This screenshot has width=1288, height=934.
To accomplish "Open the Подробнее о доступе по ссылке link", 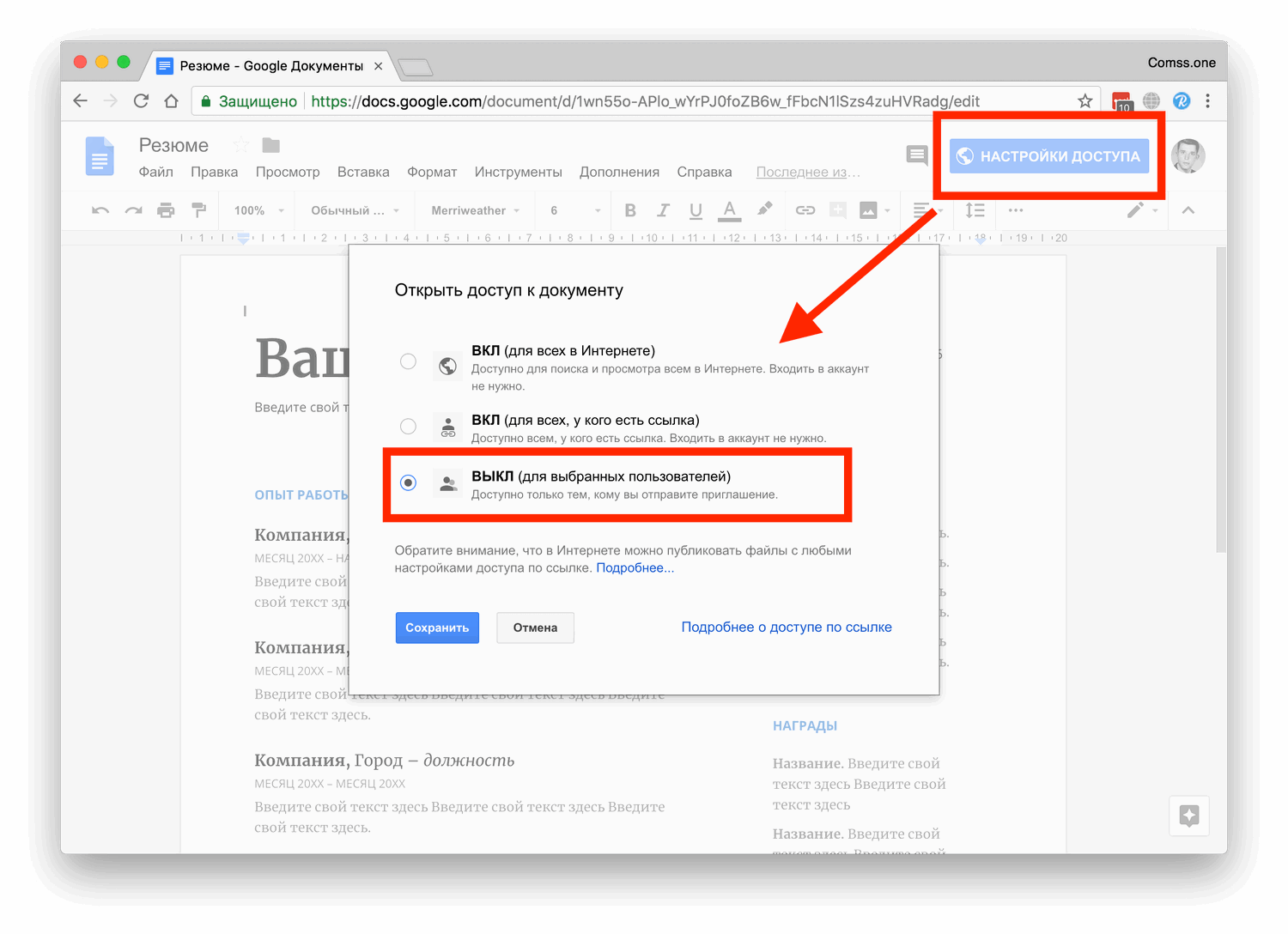I will [786, 627].
